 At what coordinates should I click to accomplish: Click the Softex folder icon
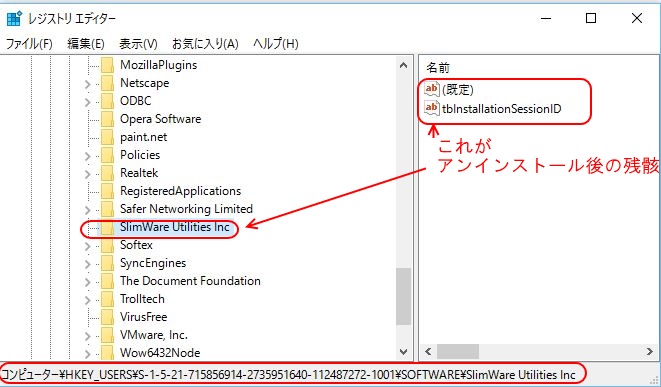click(107, 245)
